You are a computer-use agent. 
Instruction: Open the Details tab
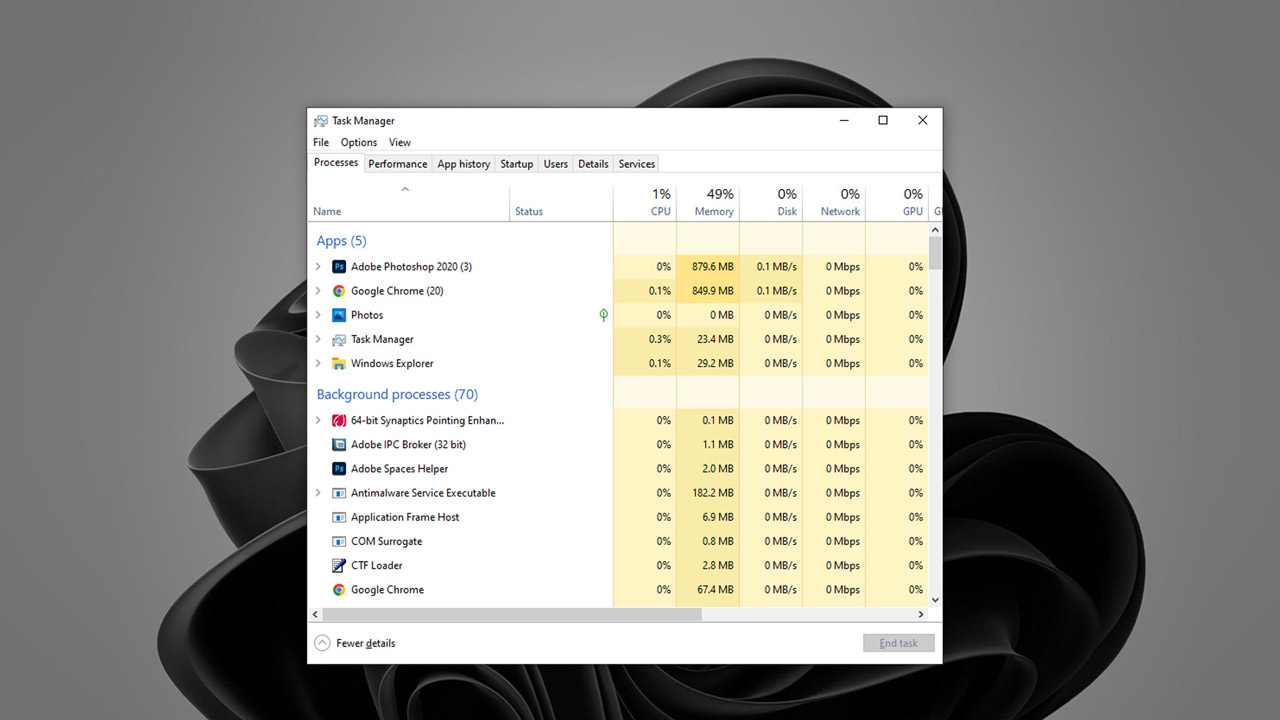click(593, 164)
